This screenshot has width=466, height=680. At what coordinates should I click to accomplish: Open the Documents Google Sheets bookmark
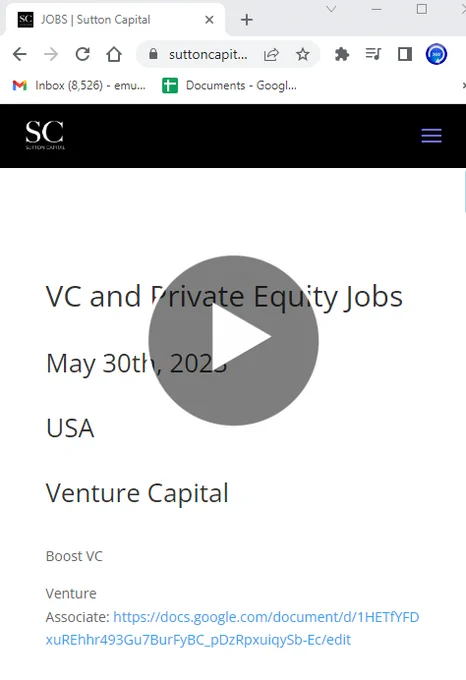click(x=229, y=85)
